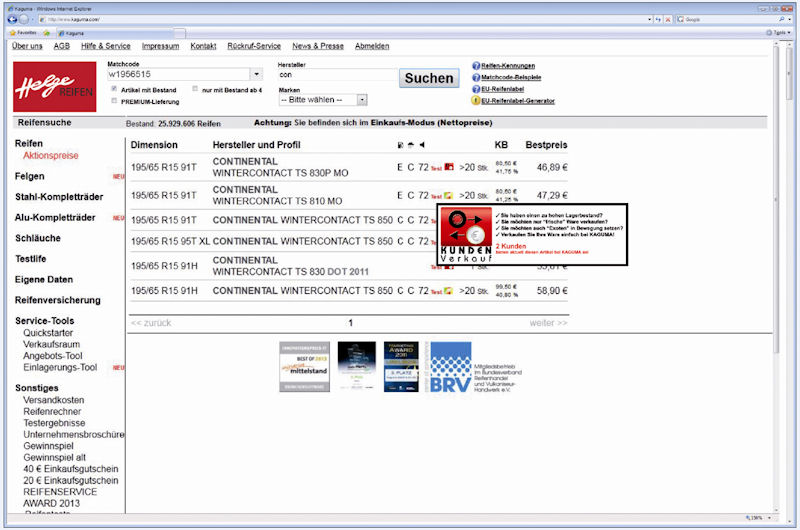Refresh the page with the blue arrows icon

tap(658, 19)
